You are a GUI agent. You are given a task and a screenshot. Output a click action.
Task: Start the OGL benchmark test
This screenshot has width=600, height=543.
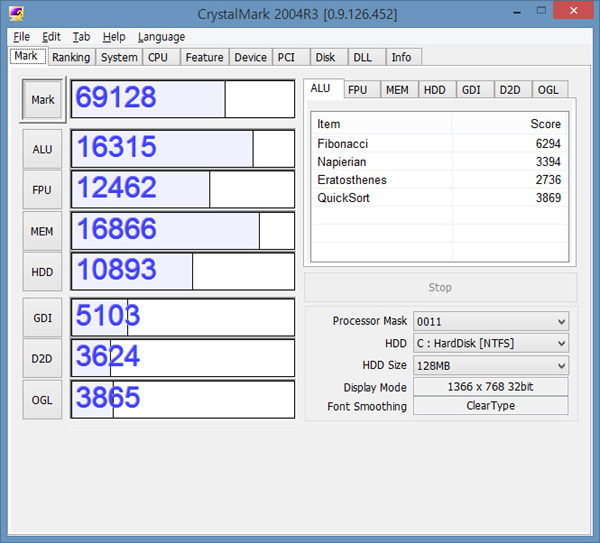click(43, 399)
